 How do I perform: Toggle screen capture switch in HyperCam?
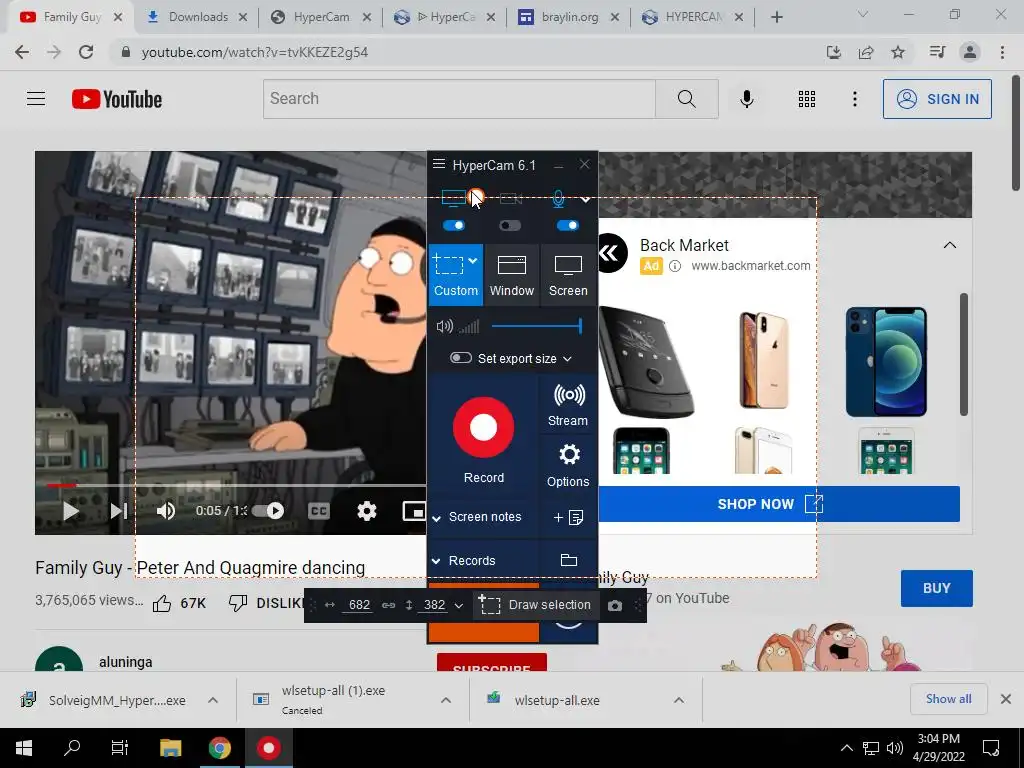(454, 225)
